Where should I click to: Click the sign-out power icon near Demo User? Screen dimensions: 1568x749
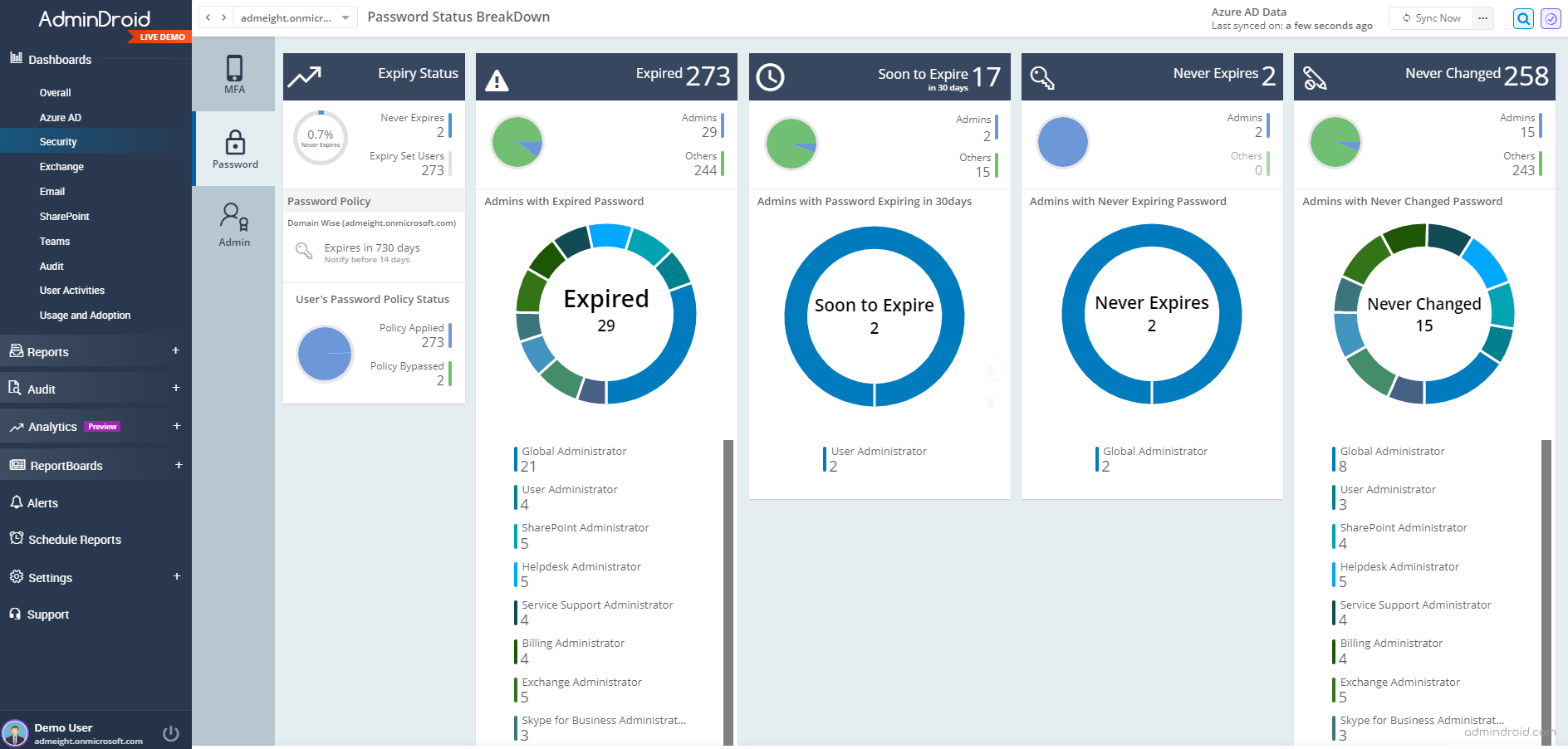[171, 732]
